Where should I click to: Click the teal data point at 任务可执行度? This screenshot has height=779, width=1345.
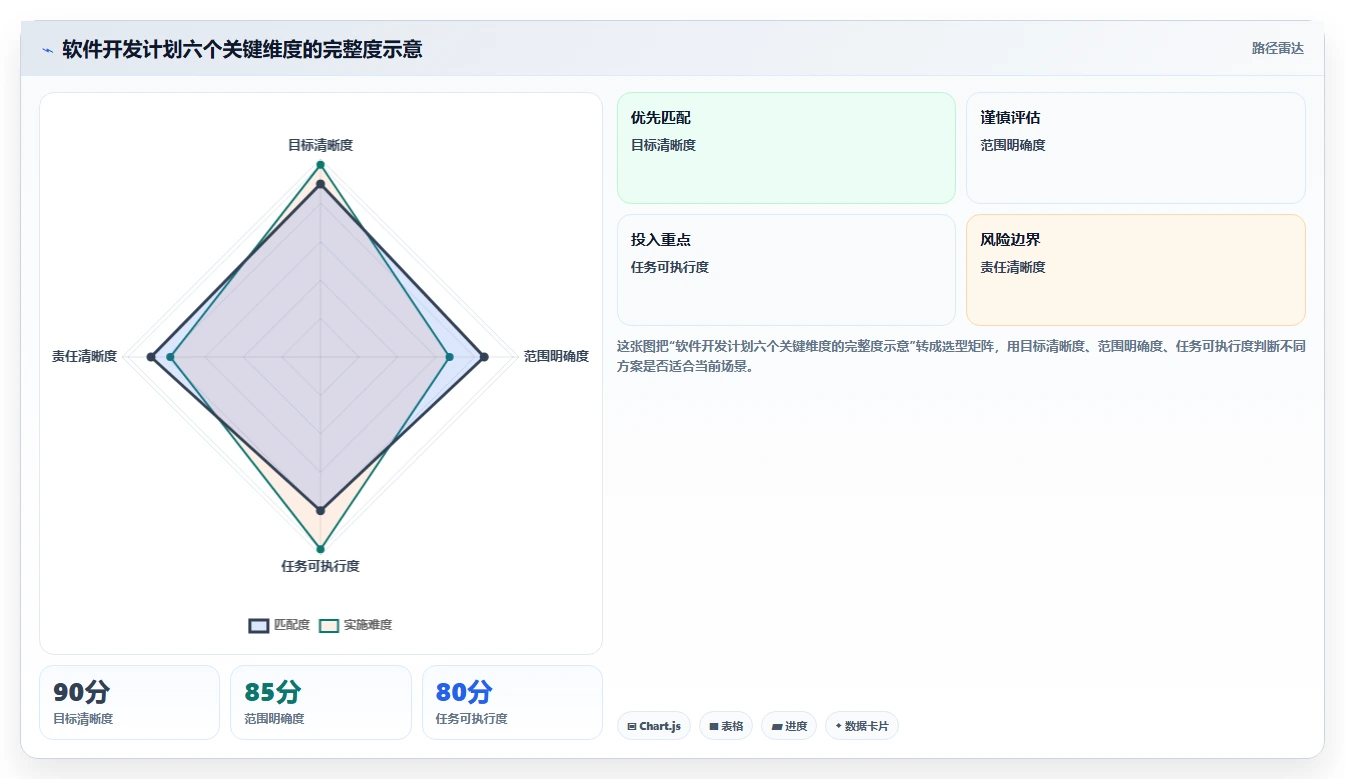320,548
